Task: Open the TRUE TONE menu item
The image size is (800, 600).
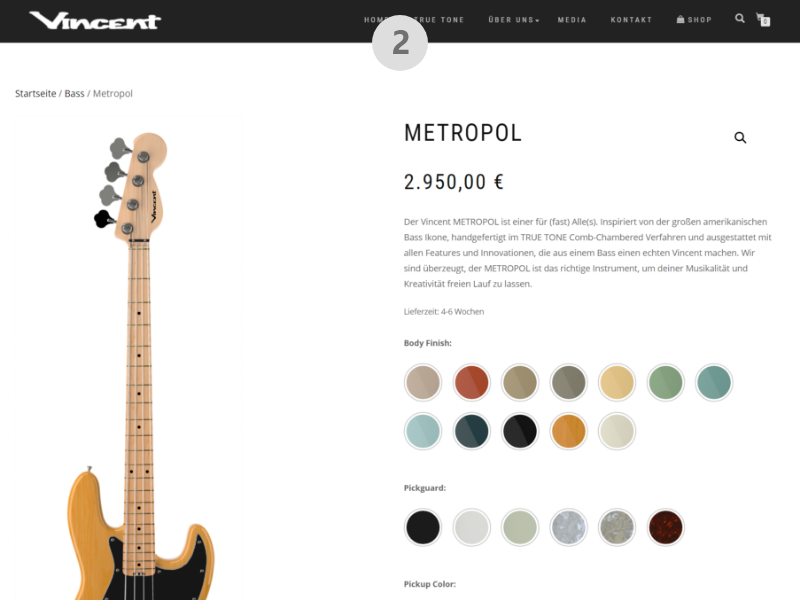Action: click(x=441, y=20)
